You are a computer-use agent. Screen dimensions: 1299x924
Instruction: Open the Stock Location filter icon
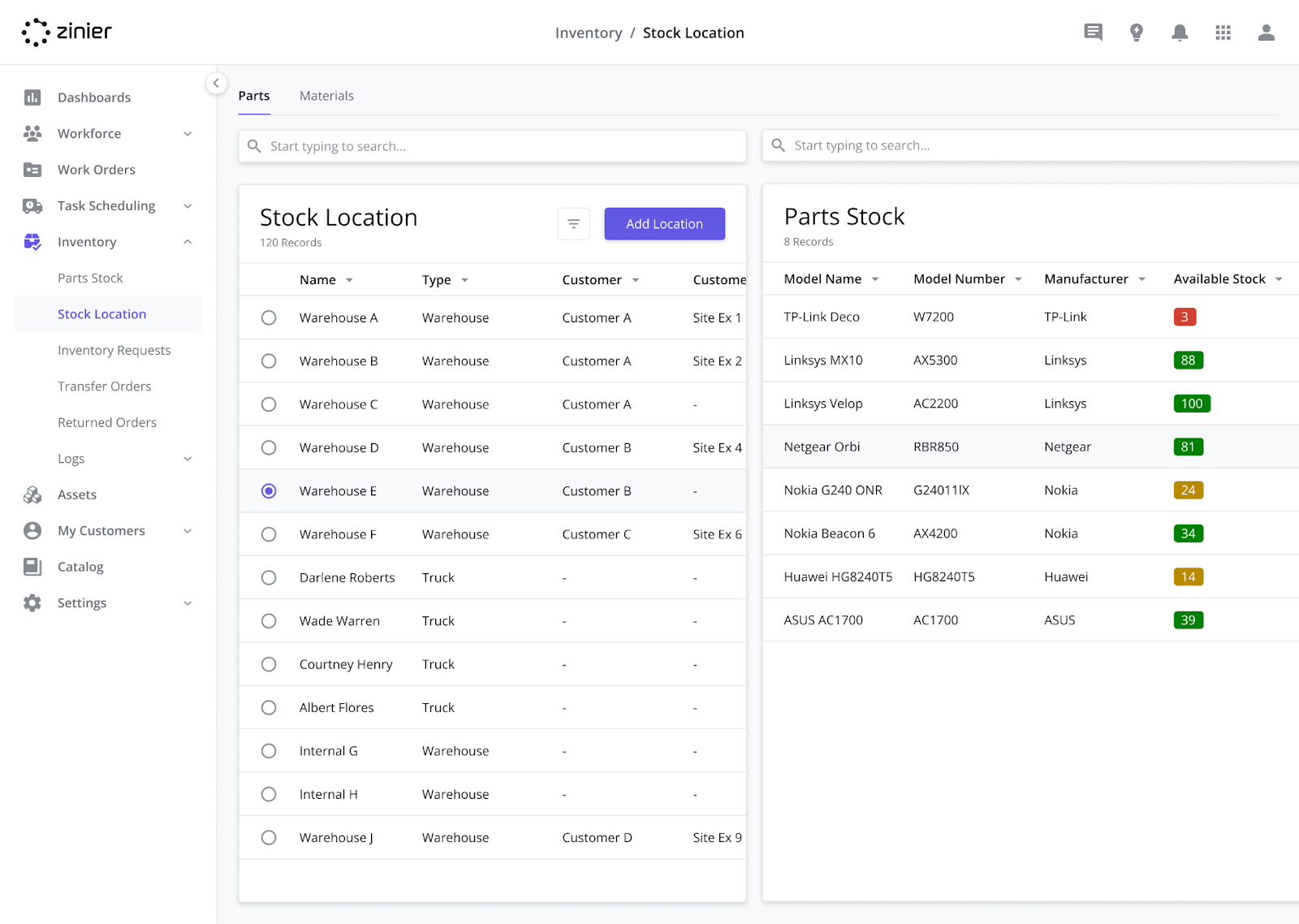coord(573,224)
